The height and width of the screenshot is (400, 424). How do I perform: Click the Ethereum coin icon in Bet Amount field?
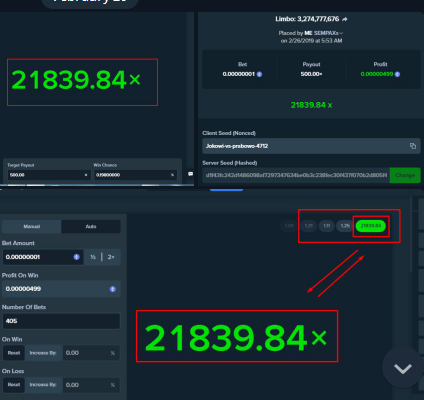pos(76,257)
